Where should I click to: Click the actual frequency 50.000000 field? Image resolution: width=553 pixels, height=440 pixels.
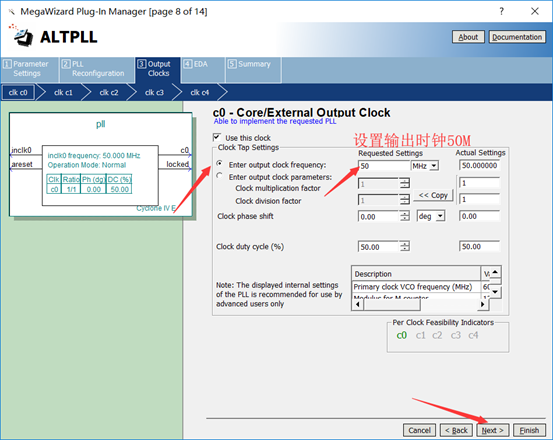point(480,165)
